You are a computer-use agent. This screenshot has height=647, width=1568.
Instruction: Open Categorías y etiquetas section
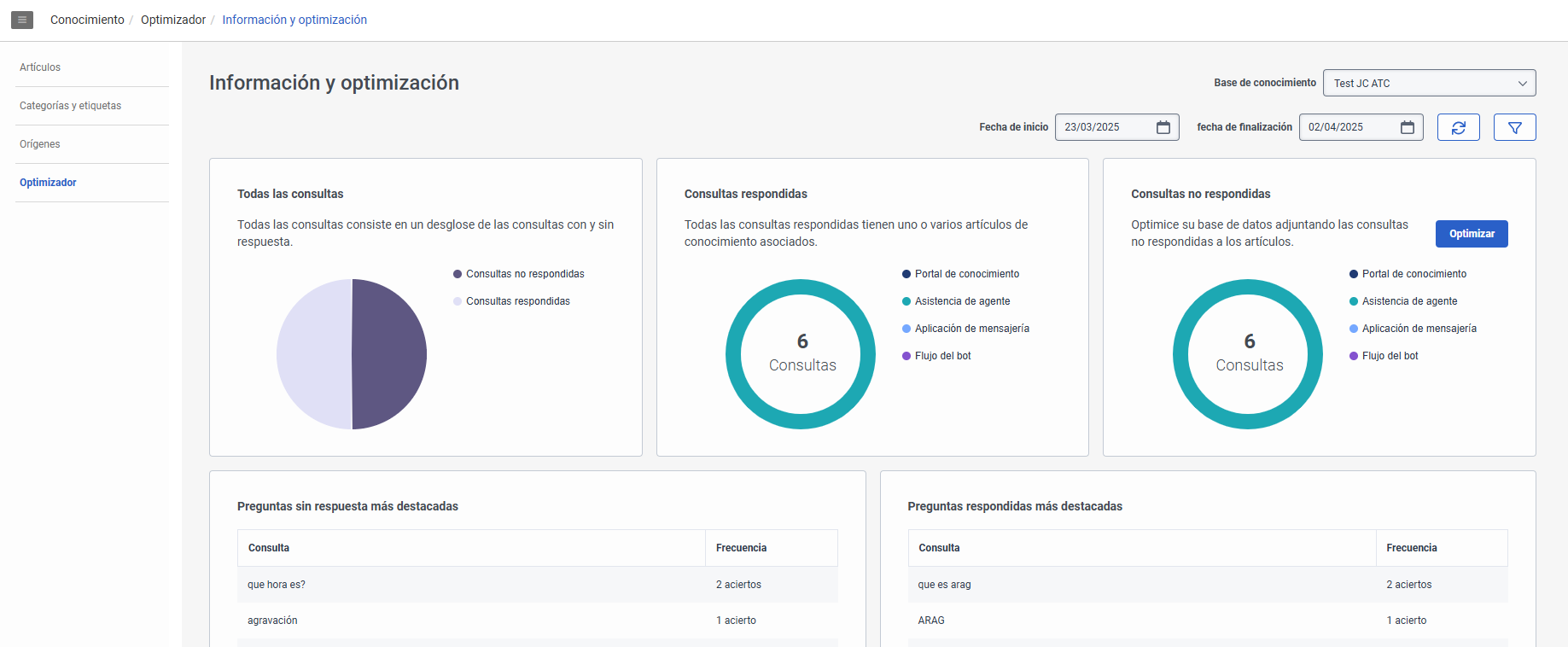click(x=71, y=106)
